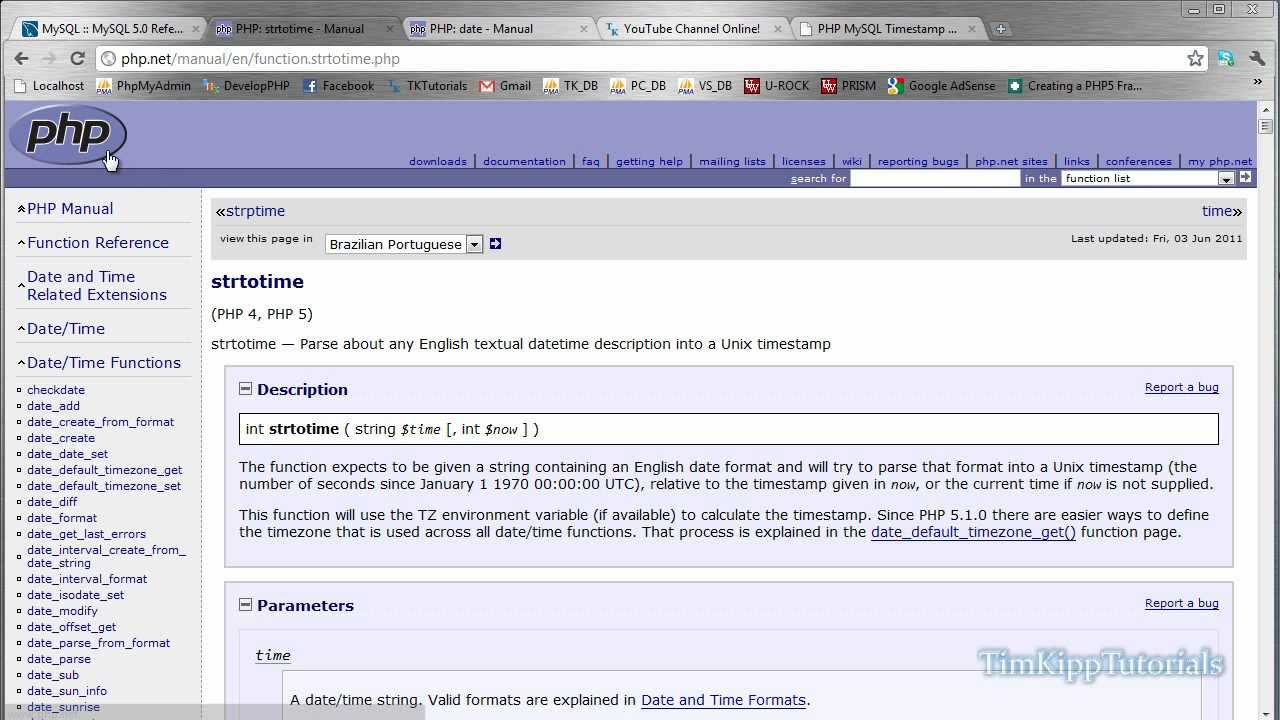Open Date/Time Functions in sidebar
This screenshot has width=1280, height=720.
(104, 363)
